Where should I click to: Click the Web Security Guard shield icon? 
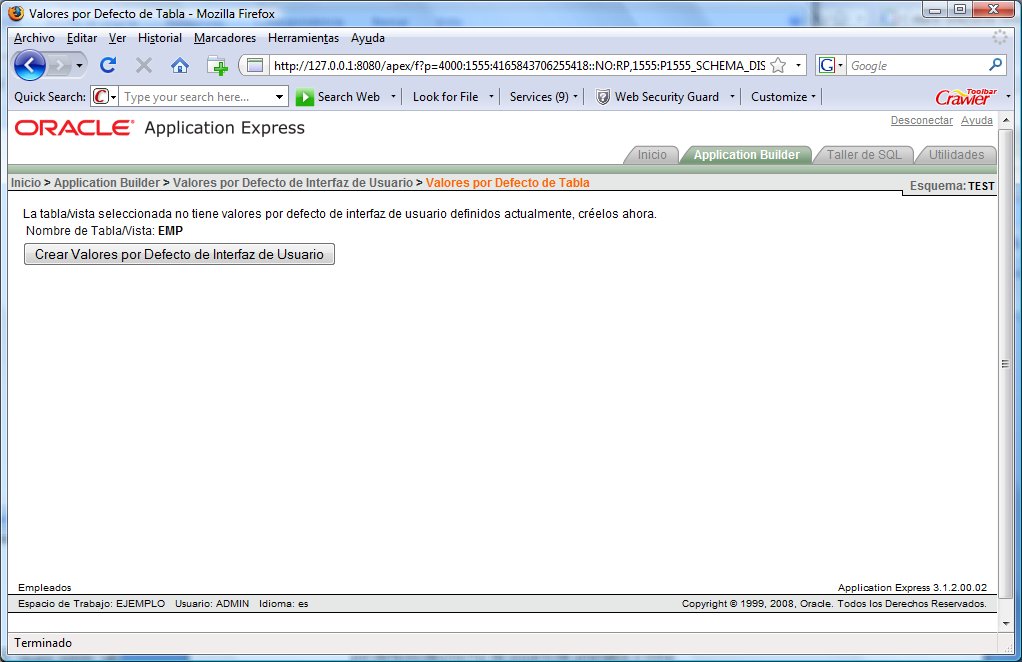tap(603, 97)
